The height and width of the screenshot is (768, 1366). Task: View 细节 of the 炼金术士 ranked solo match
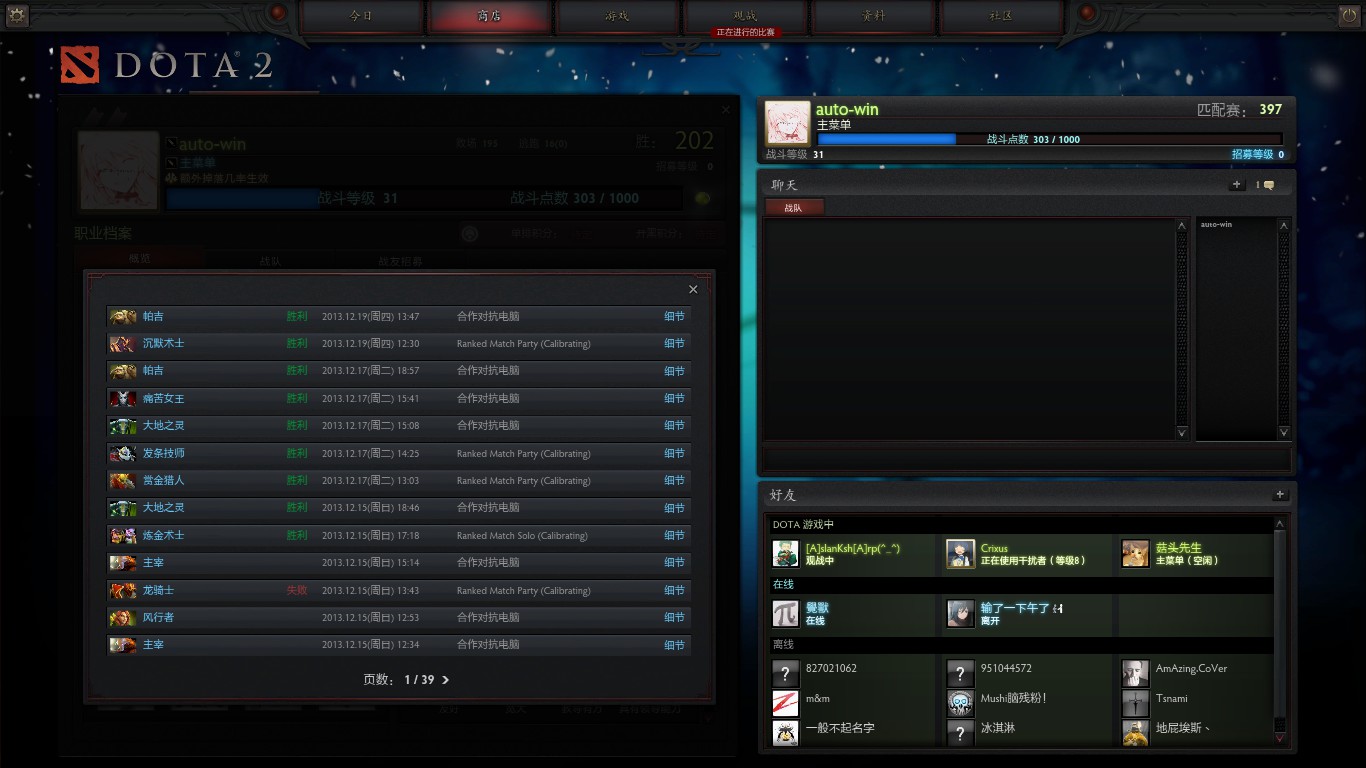click(x=674, y=536)
